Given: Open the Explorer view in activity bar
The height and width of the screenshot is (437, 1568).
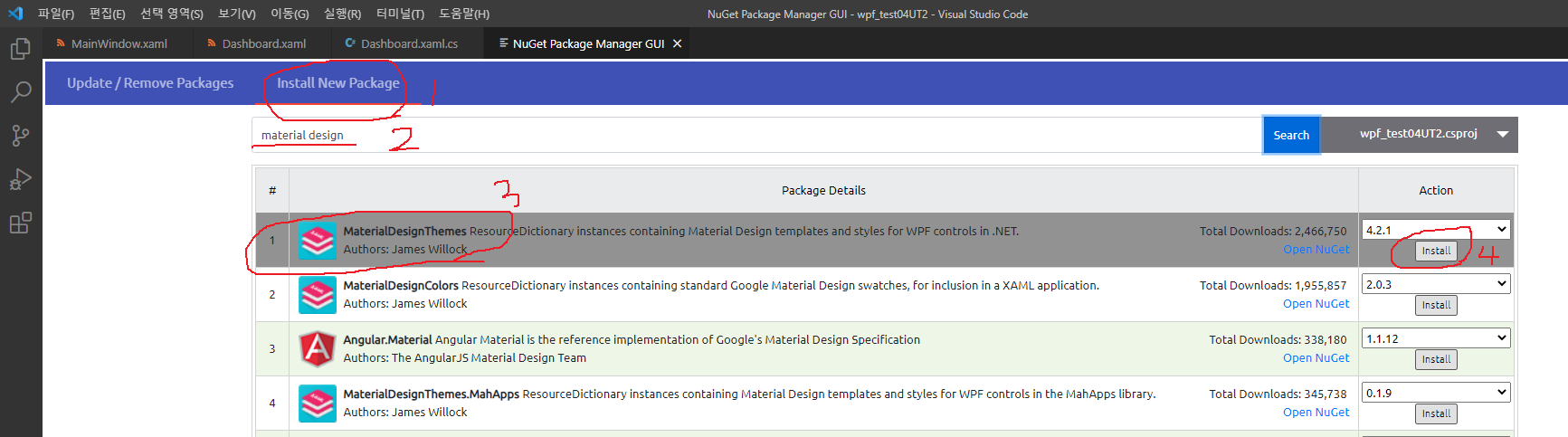Looking at the screenshot, I should tap(21, 48).
